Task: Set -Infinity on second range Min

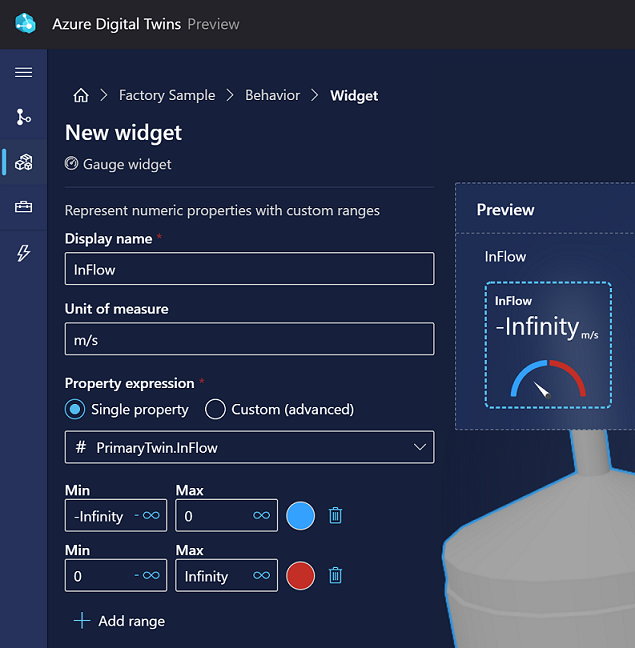Action: tap(147, 575)
